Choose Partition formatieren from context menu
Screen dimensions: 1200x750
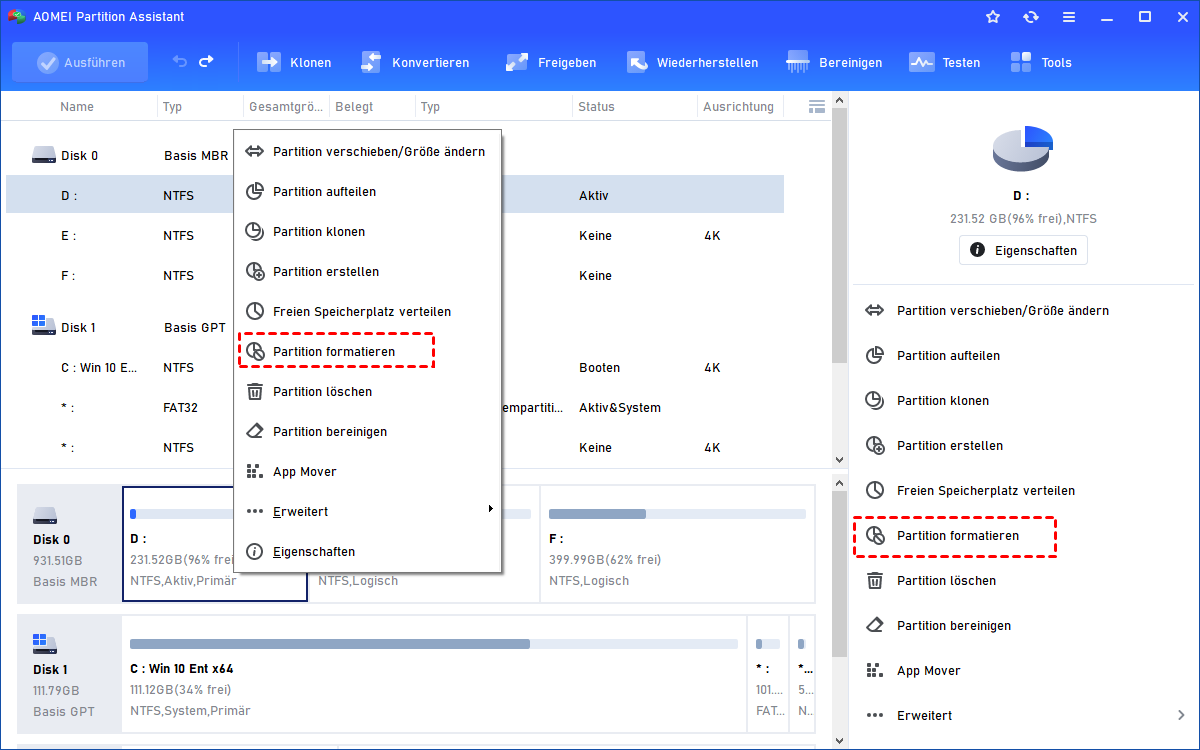tap(335, 352)
